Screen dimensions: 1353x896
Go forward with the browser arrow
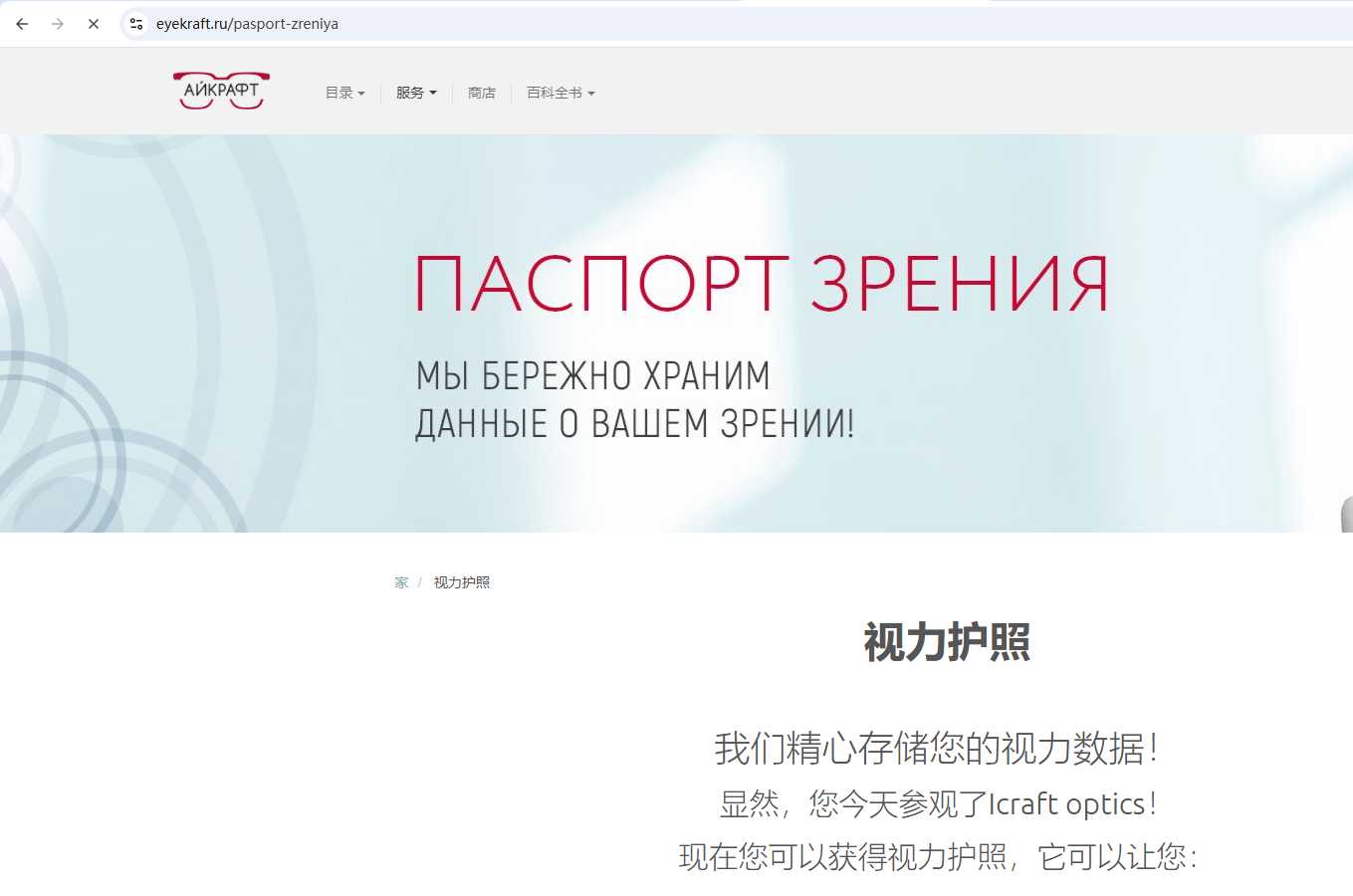[58, 24]
